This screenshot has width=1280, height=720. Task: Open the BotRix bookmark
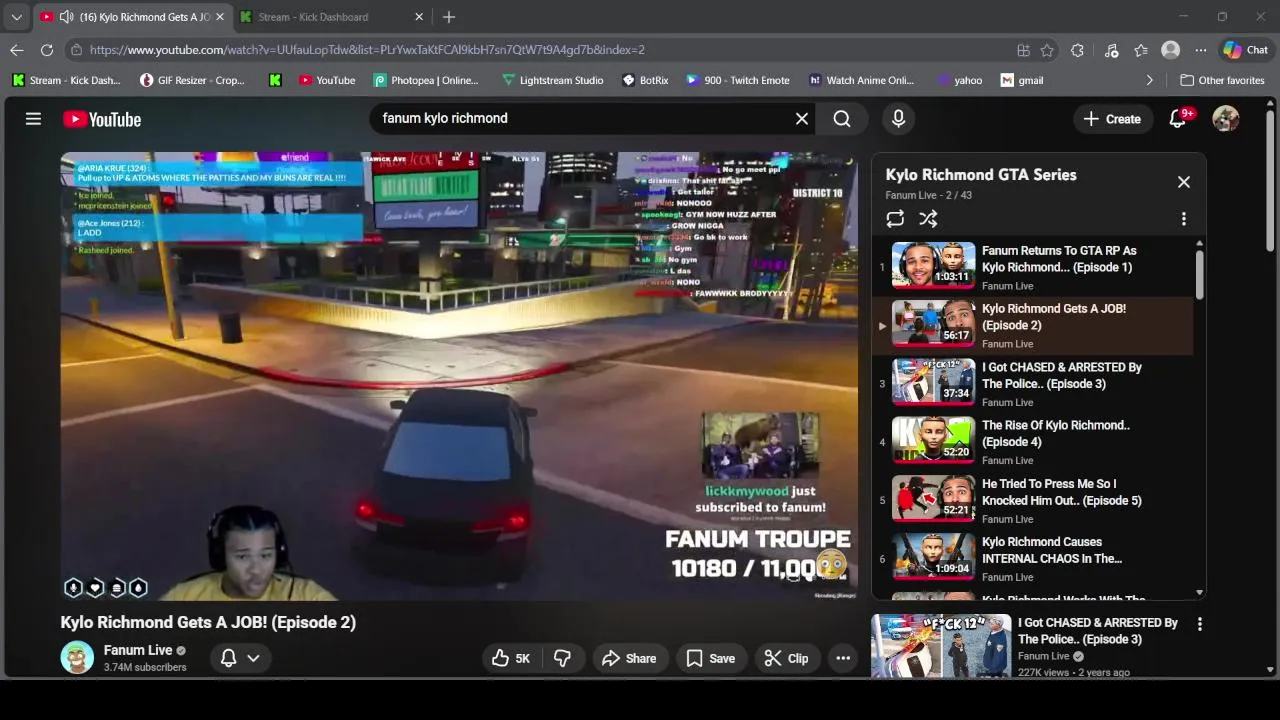pyautogui.click(x=645, y=80)
